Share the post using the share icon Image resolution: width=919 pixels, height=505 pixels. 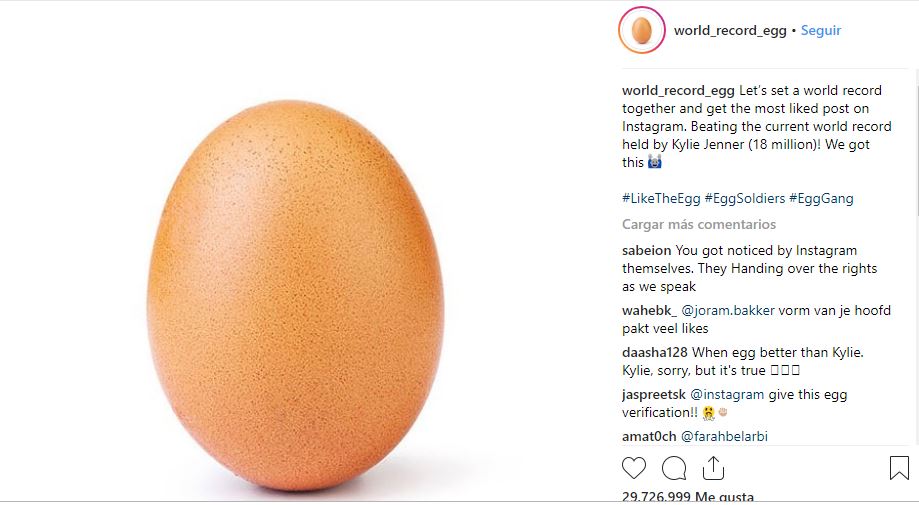pyautogui.click(x=713, y=467)
